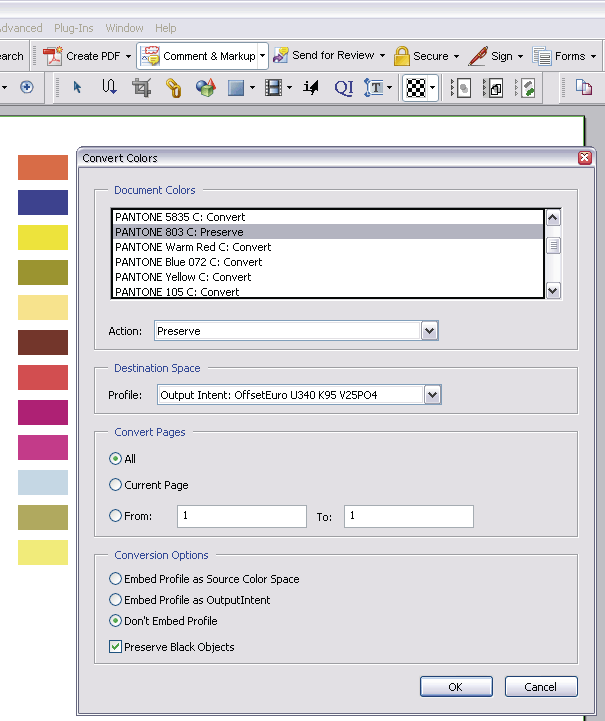Click the orange color swatch in document
The width and height of the screenshot is (605, 721).
pyautogui.click(x=43, y=167)
